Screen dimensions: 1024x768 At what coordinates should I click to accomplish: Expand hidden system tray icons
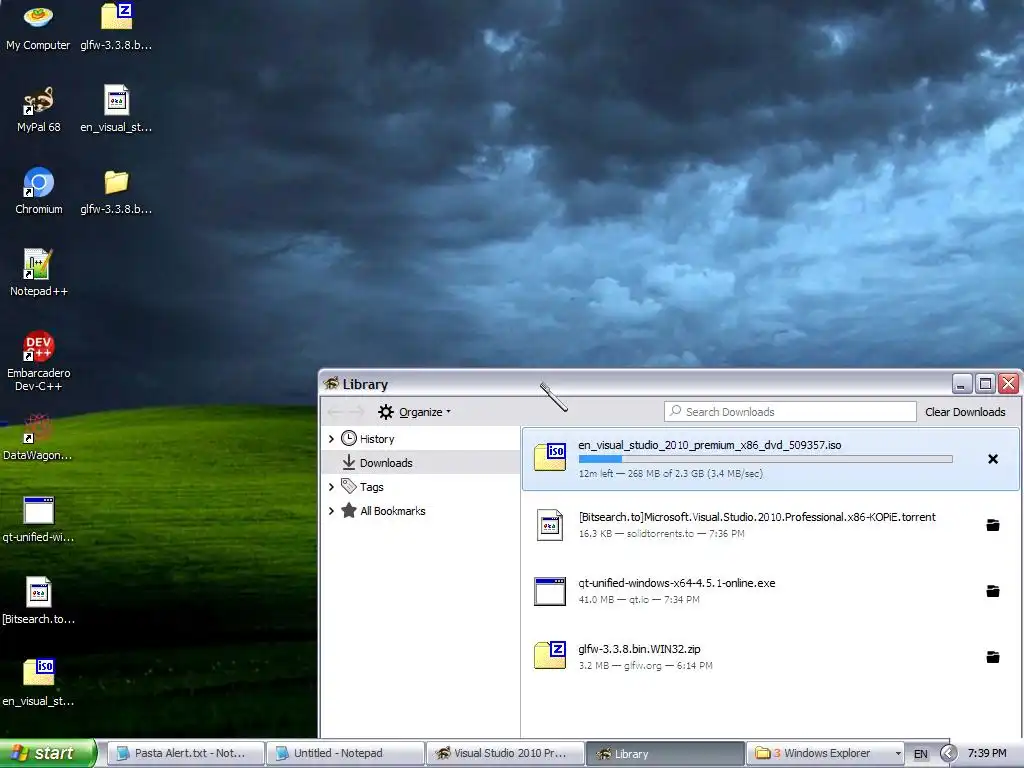click(948, 754)
